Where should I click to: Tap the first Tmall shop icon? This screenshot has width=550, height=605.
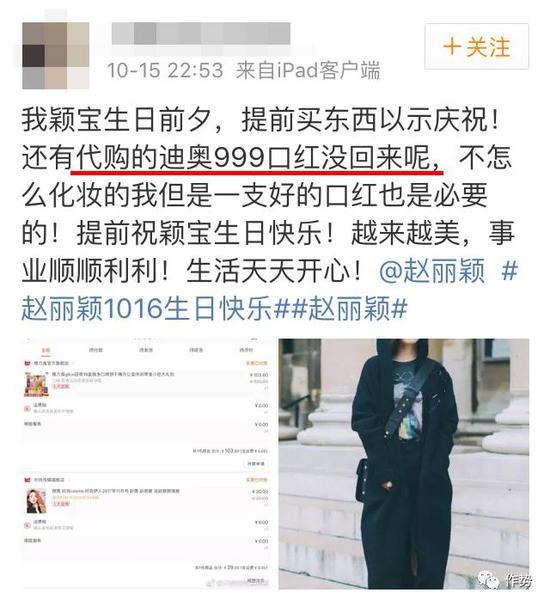(27, 363)
